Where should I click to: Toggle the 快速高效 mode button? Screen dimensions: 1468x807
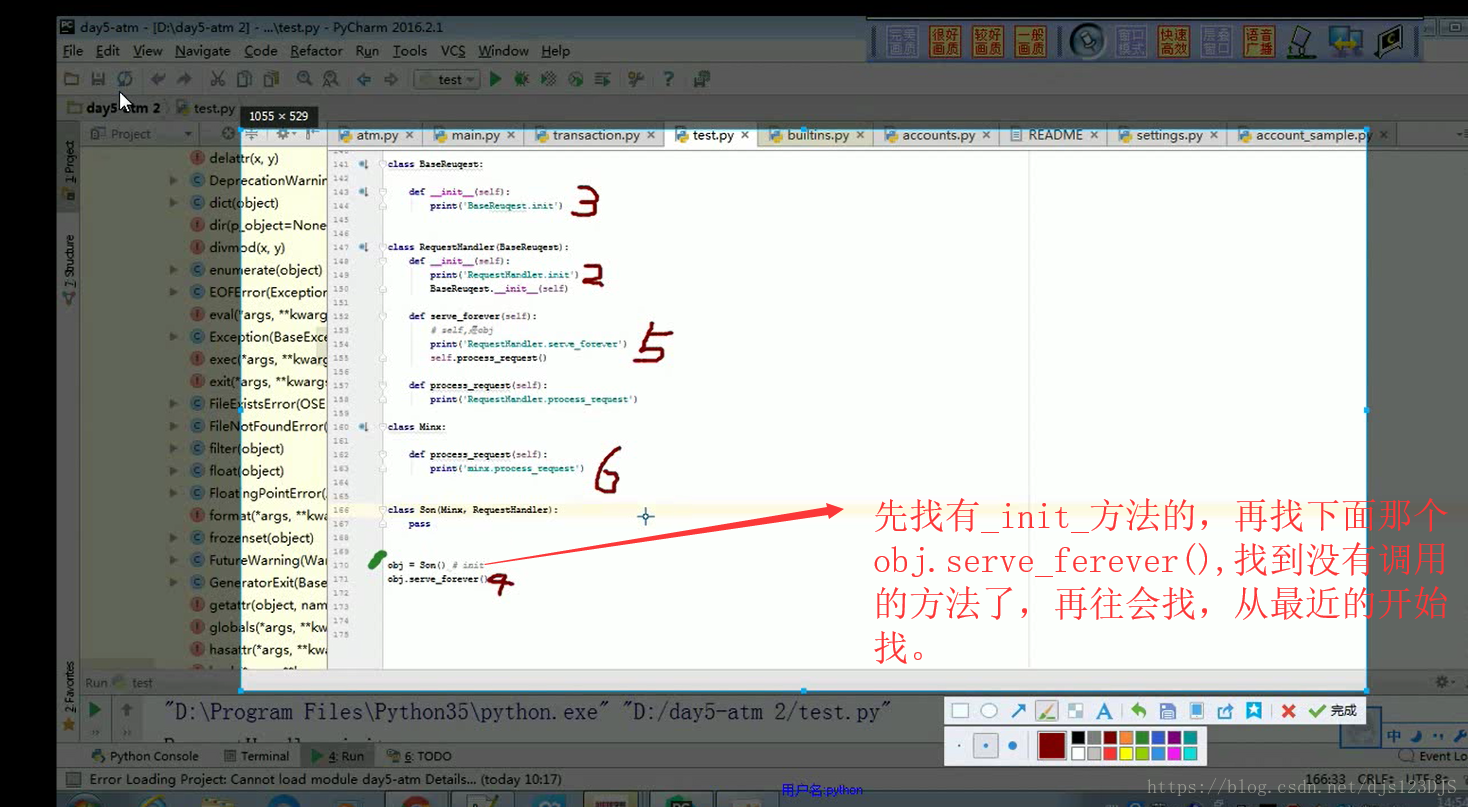pos(1174,41)
